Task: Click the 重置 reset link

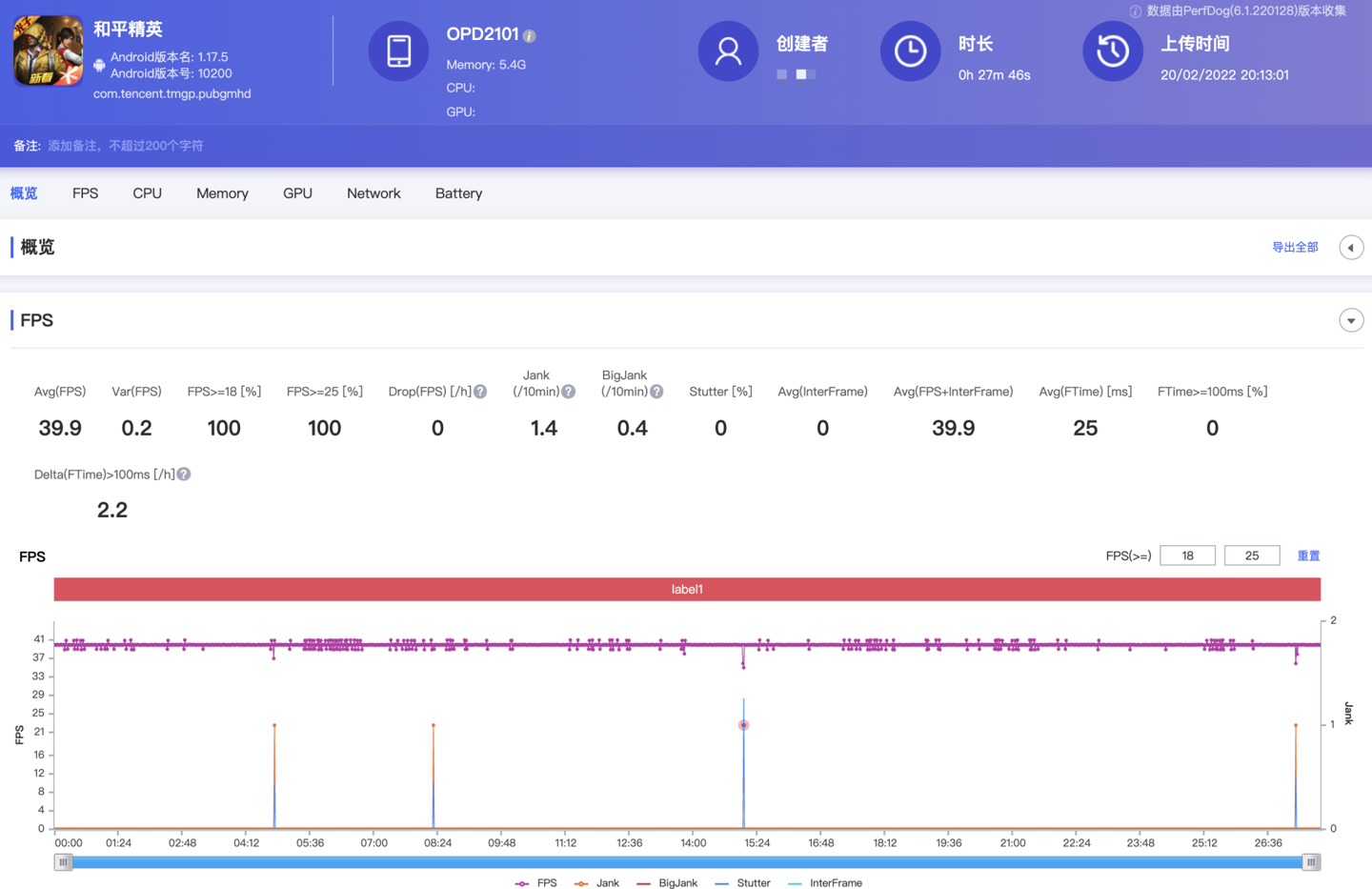Action: tap(1308, 556)
